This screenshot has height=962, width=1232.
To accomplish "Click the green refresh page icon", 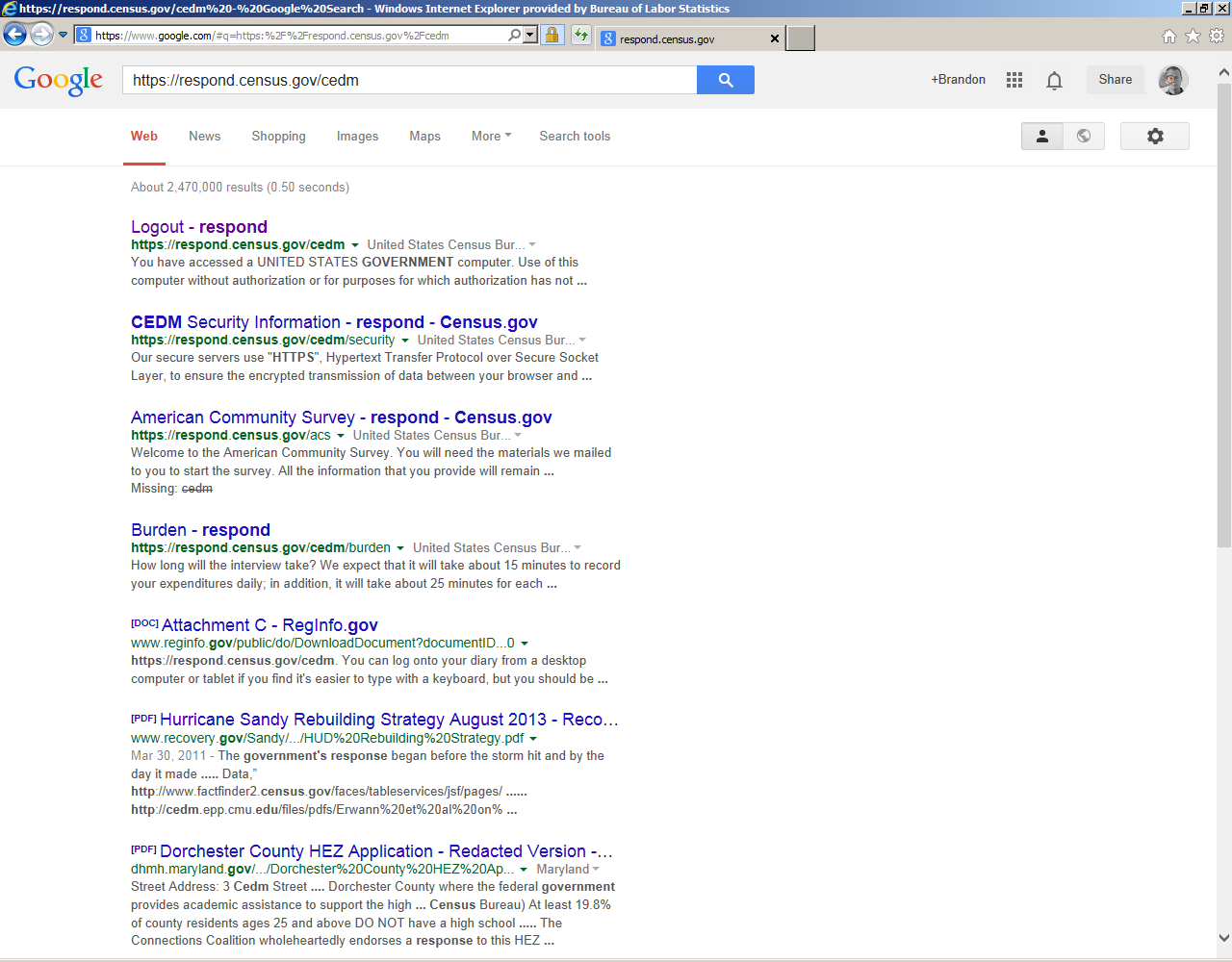I will pyautogui.click(x=581, y=36).
